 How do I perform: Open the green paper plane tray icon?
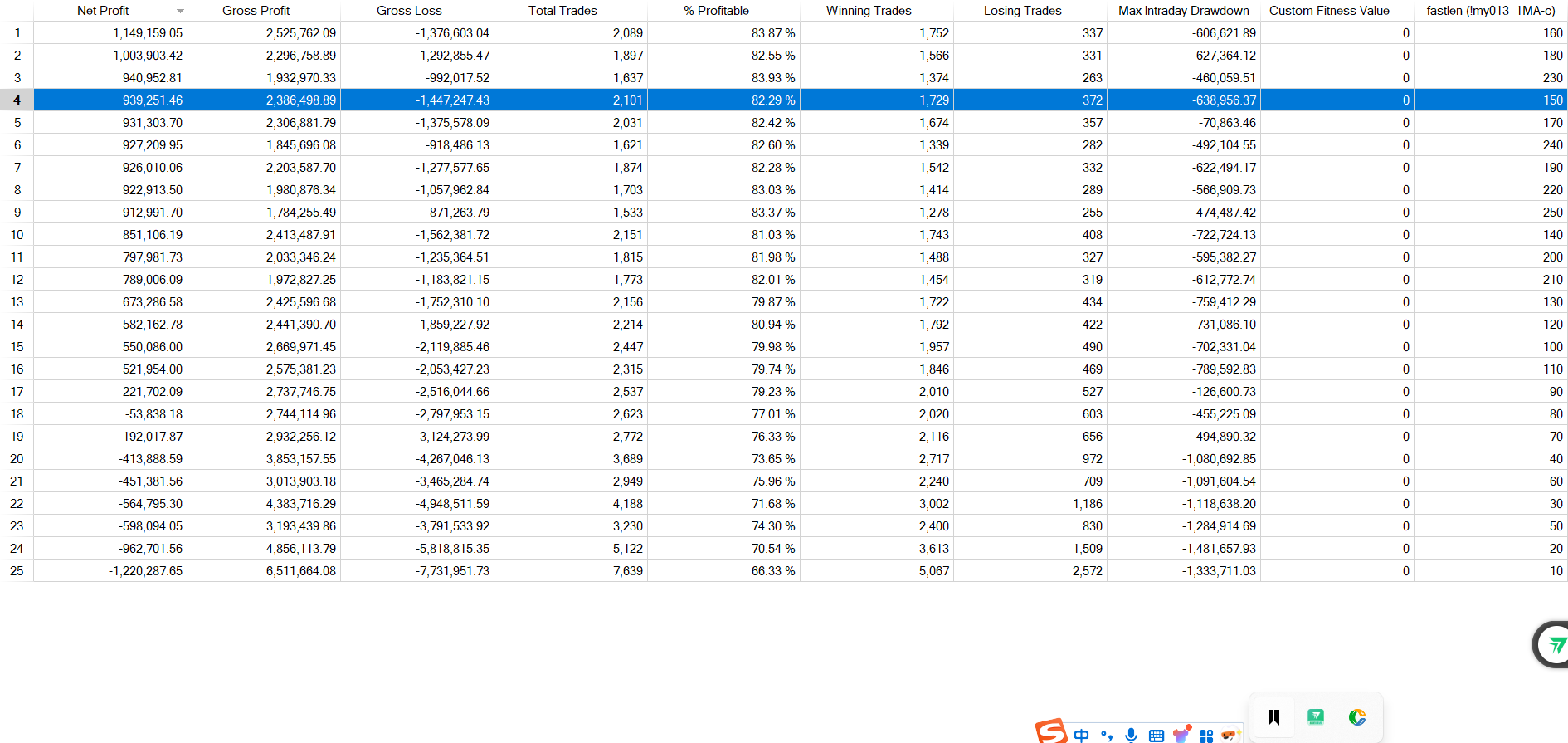(x=1316, y=716)
